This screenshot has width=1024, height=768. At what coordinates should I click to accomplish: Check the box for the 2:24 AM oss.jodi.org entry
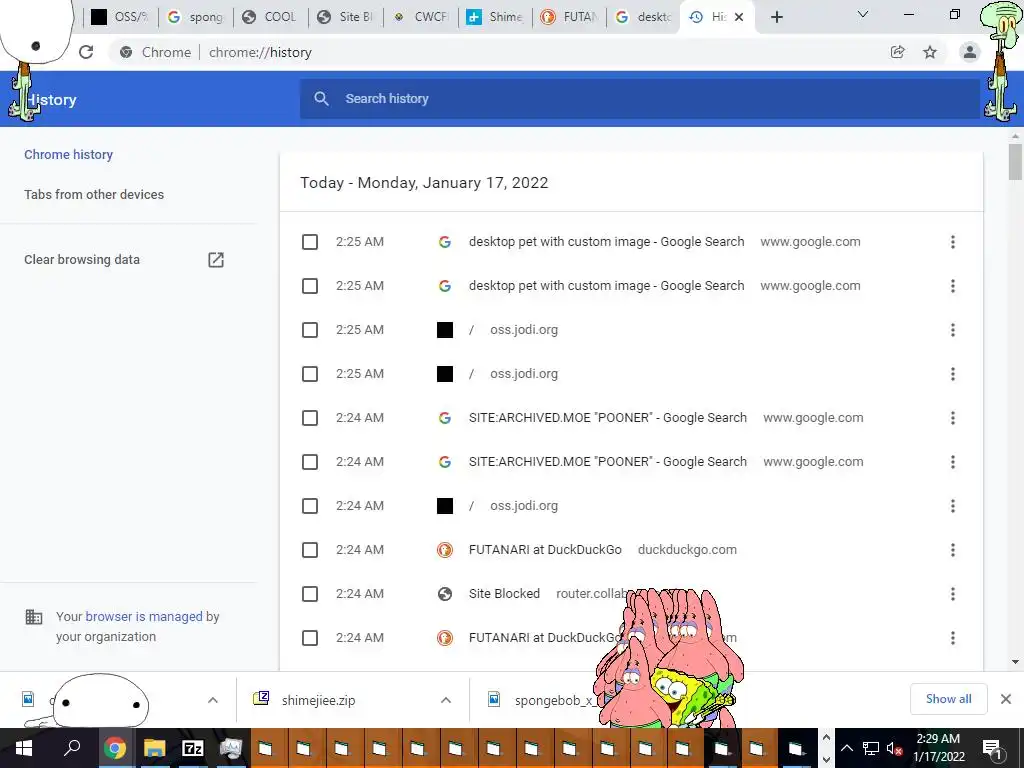310,506
